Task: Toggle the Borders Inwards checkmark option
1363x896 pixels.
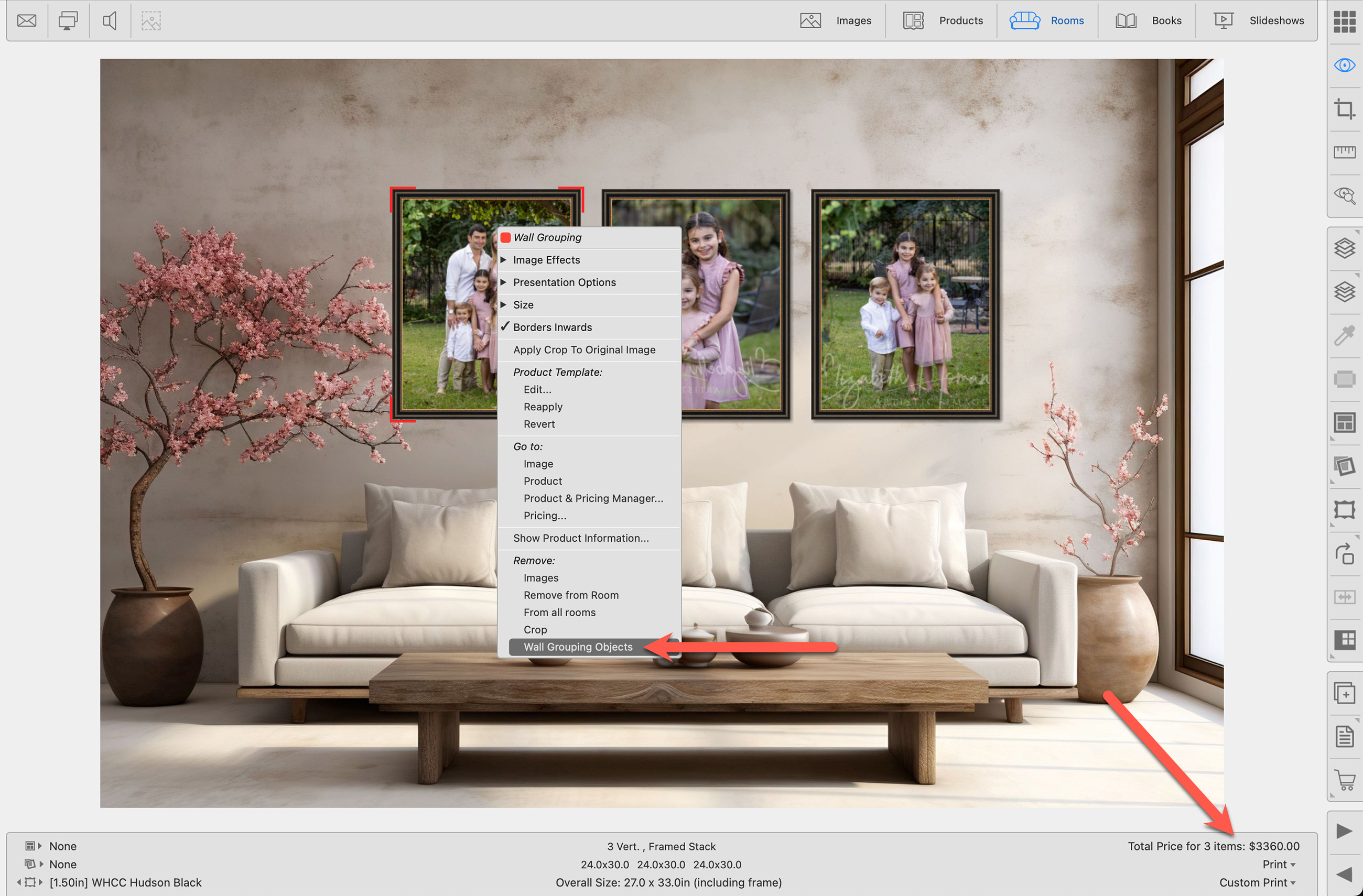Action: pyautogui.click(x=552, y=327)
